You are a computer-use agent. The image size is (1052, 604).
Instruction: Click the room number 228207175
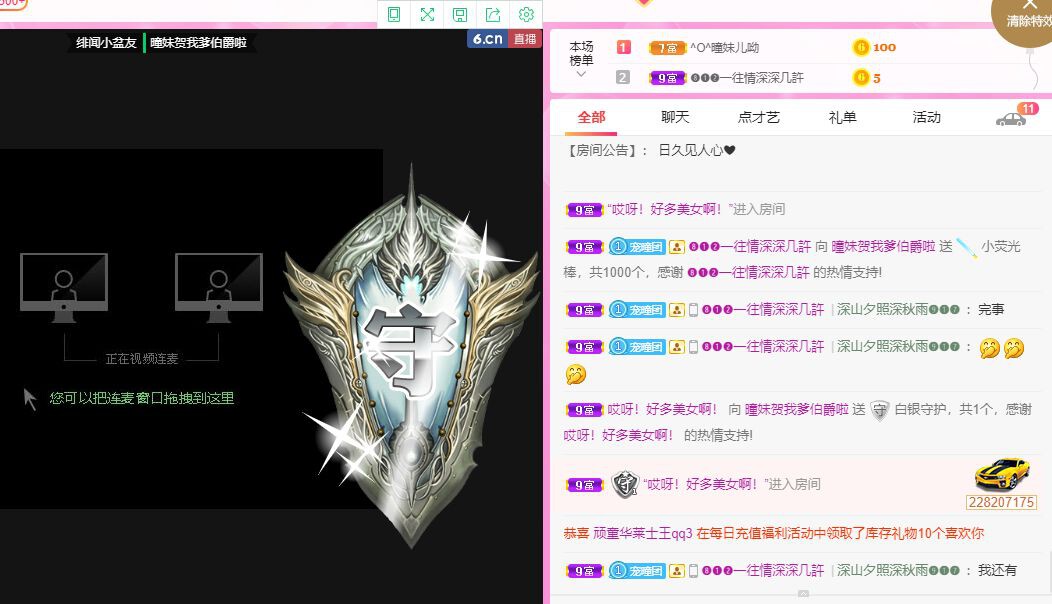[1001, 502]
